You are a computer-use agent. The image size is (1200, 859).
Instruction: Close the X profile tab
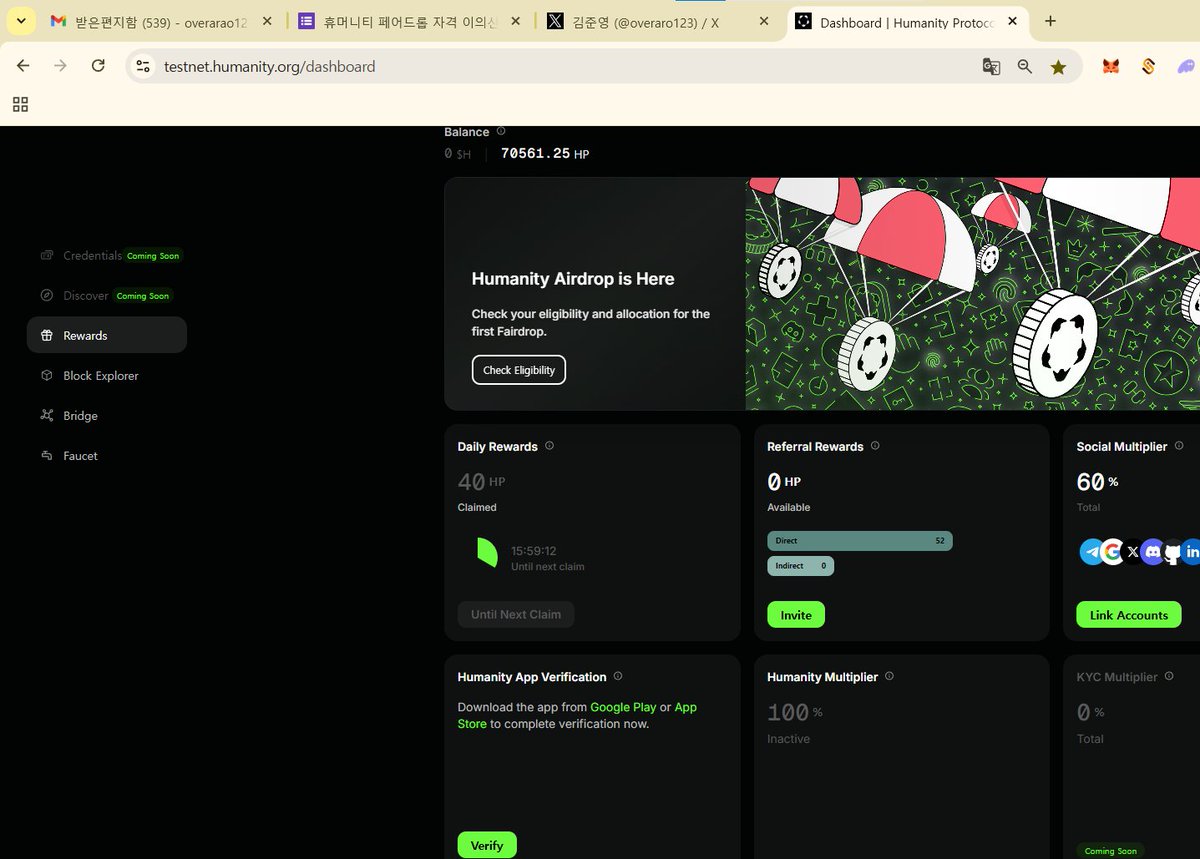click(x=764, y=21)
